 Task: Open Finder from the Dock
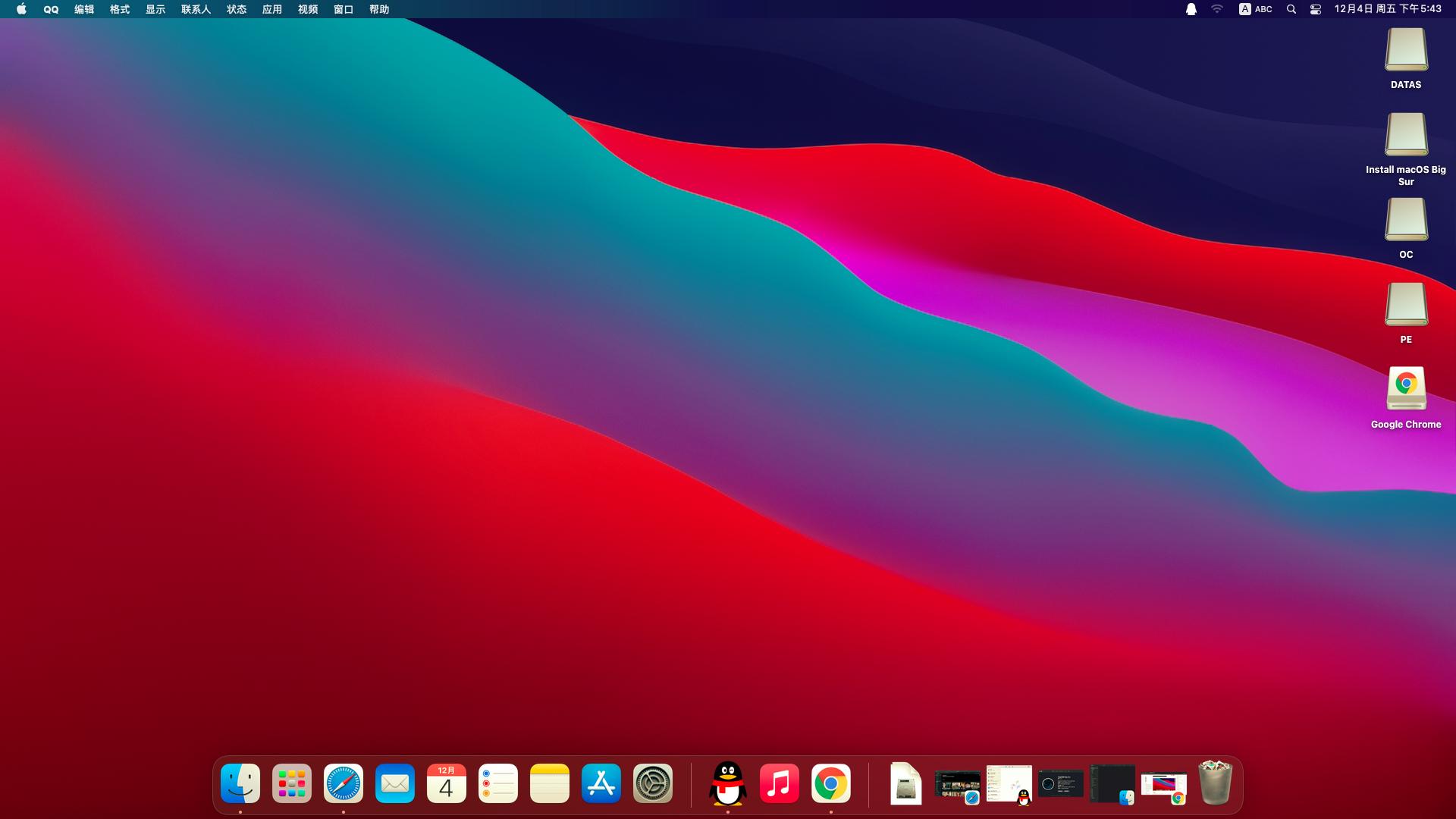coord(240,783)
